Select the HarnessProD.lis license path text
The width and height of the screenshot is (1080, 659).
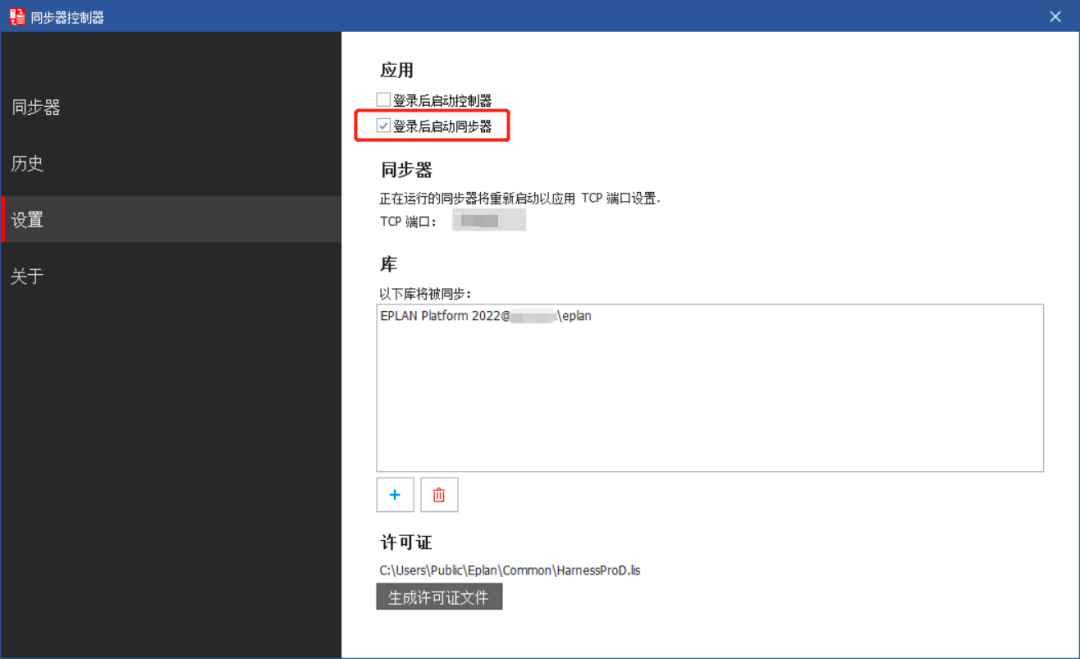(510, 569)
